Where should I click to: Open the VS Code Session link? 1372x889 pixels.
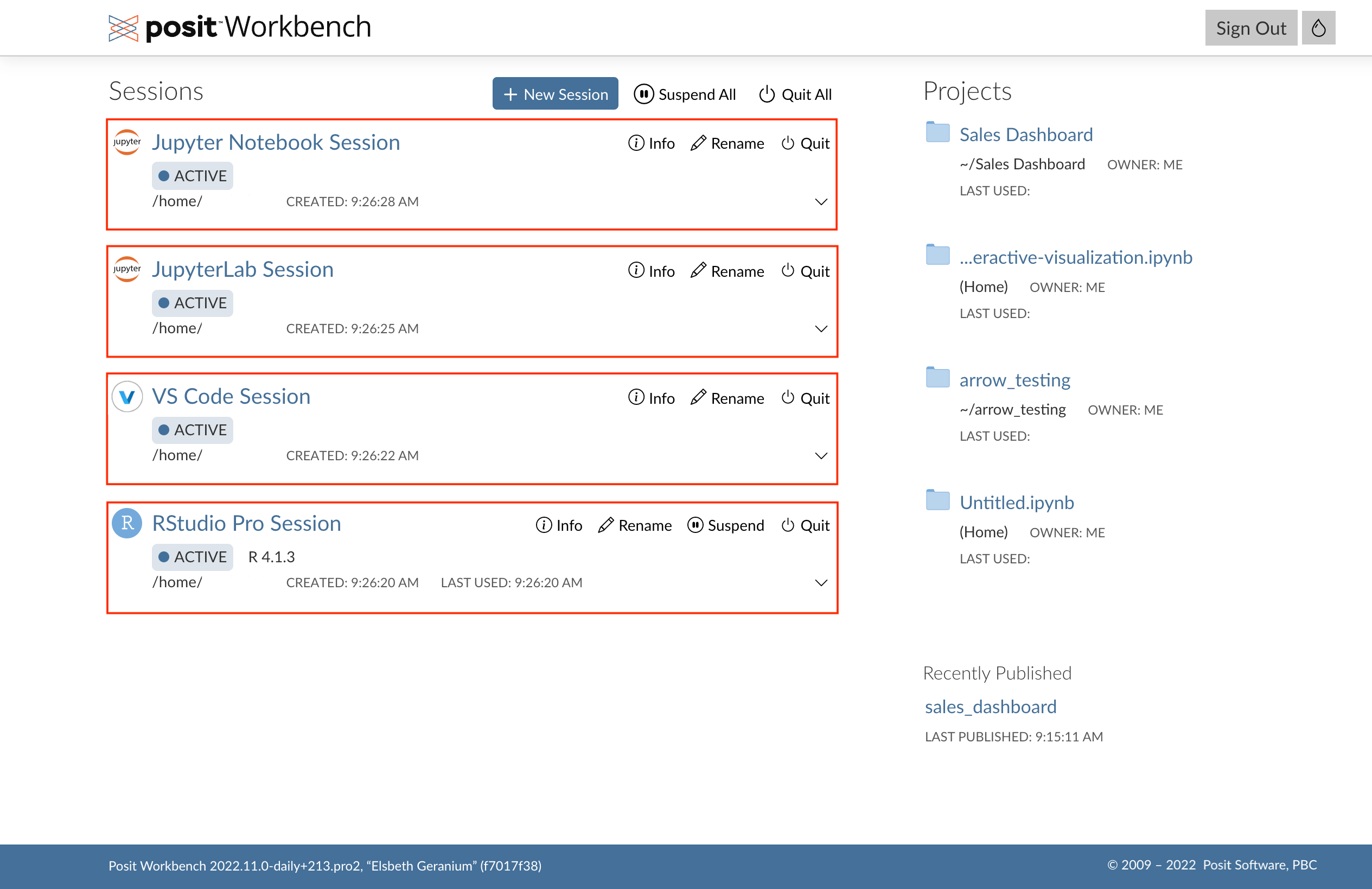point(231,396)
